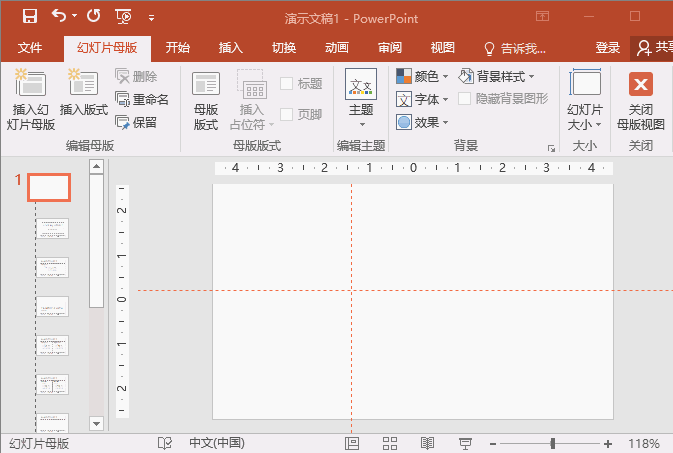Click thumbnail pane scroll down arrow
The width and height of the screenshot is (673, 453).
pos(97,423)
